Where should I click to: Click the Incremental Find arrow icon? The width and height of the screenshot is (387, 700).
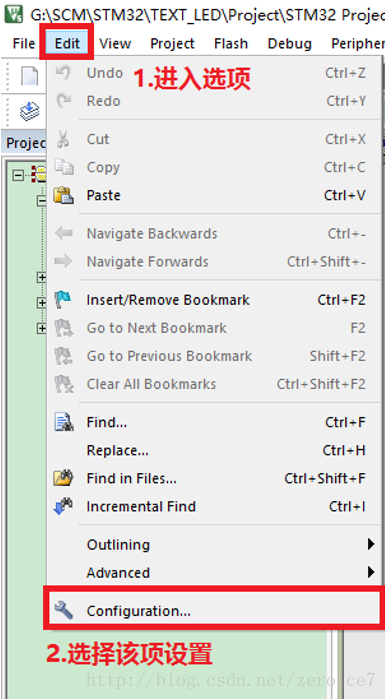coord(63,507)
